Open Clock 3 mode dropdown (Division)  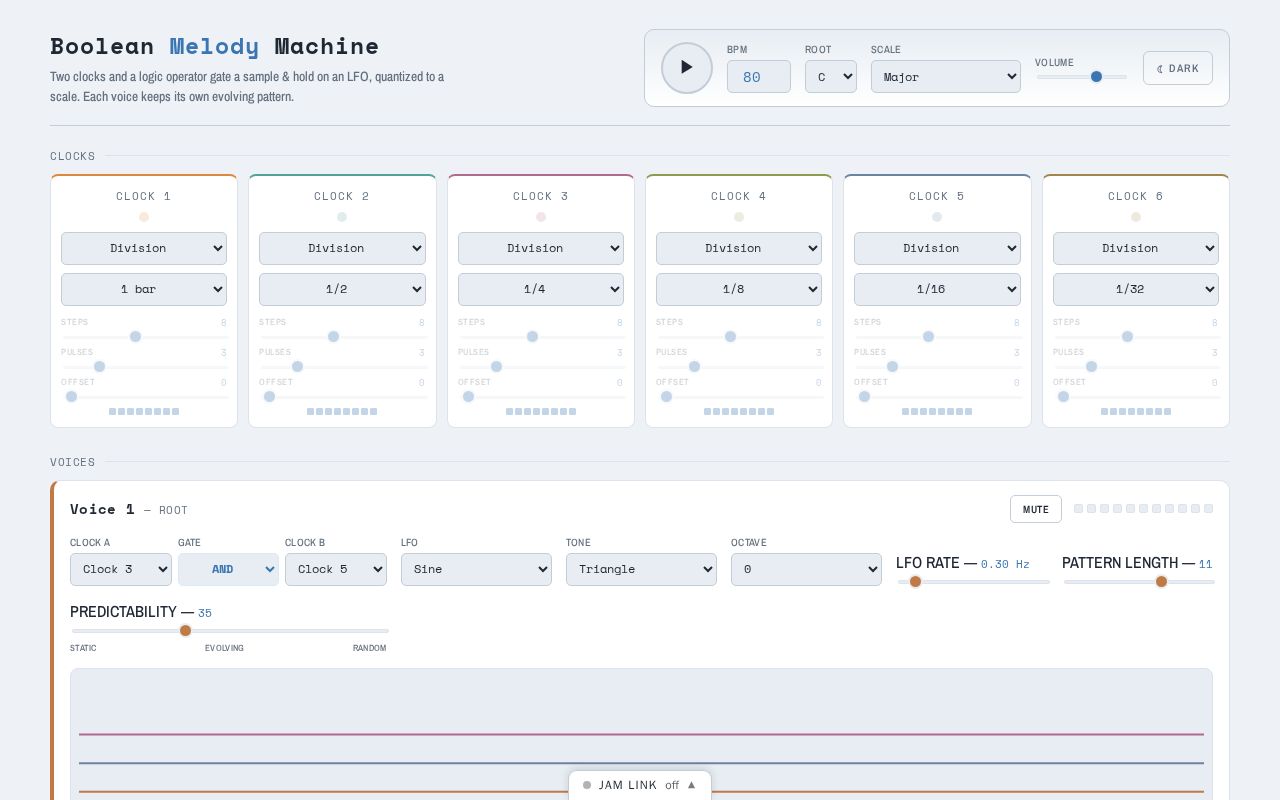[x=541, y=248]
